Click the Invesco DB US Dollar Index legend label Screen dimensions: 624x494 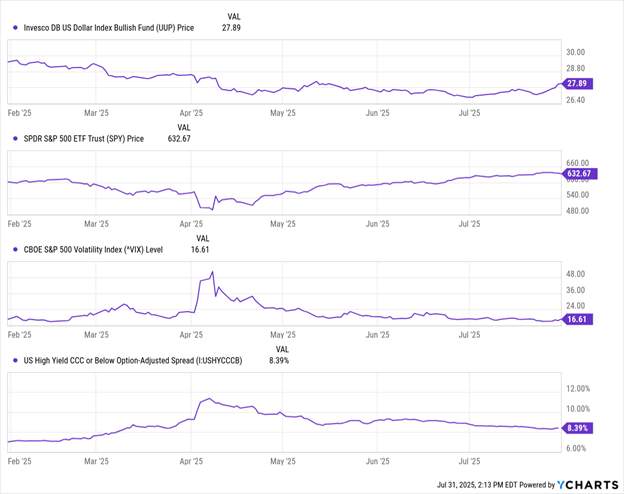[108, 28]
